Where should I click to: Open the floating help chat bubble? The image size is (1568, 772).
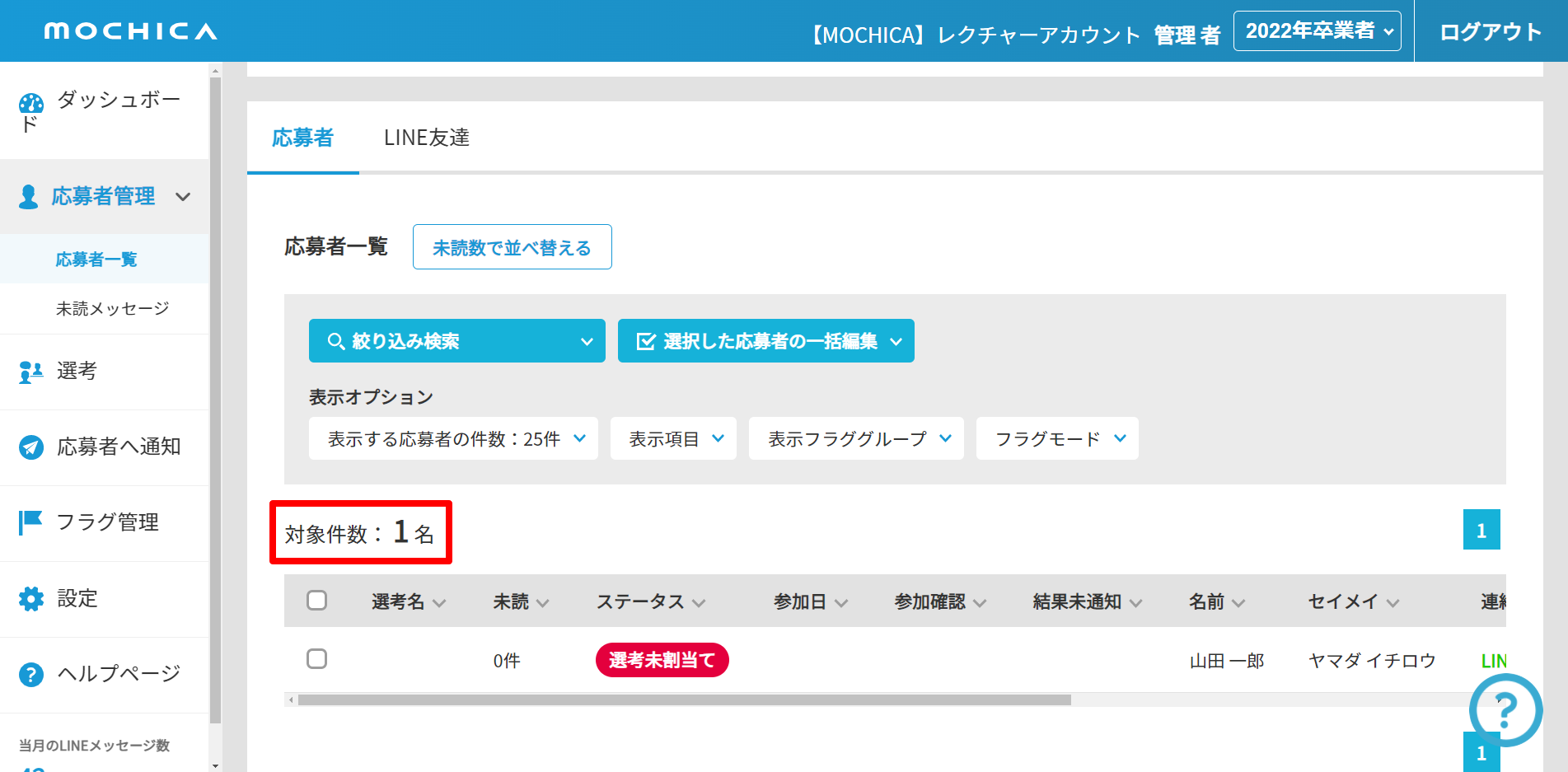[x=1505, y=709]
